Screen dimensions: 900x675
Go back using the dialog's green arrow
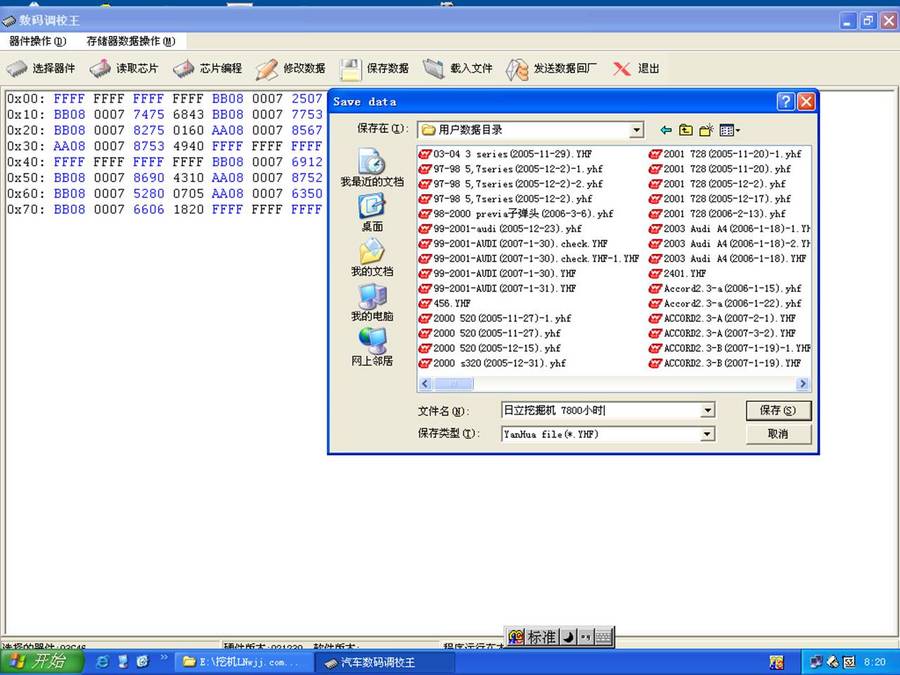[666, 130]
